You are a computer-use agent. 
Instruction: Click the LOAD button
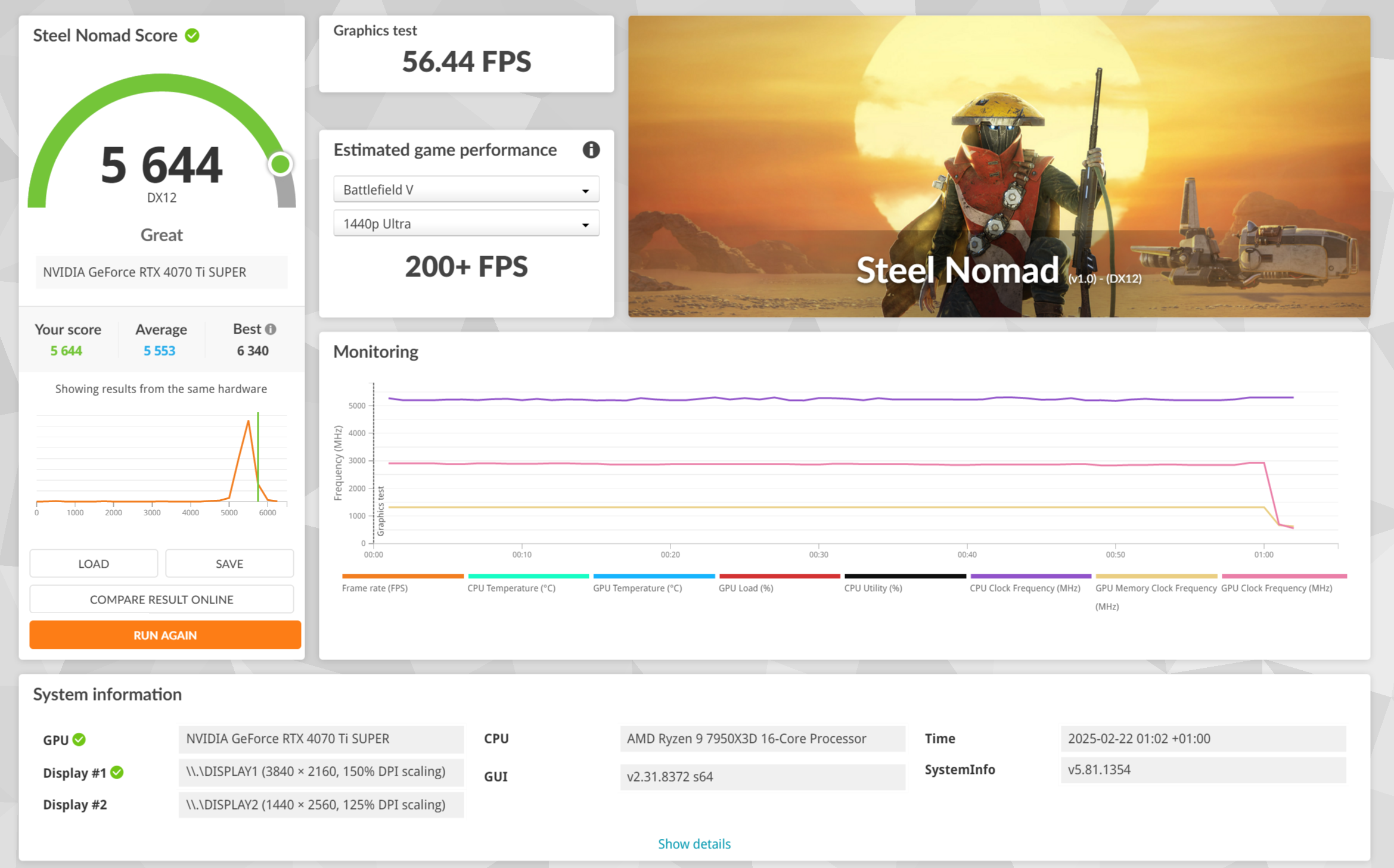[x=93, y=563]
